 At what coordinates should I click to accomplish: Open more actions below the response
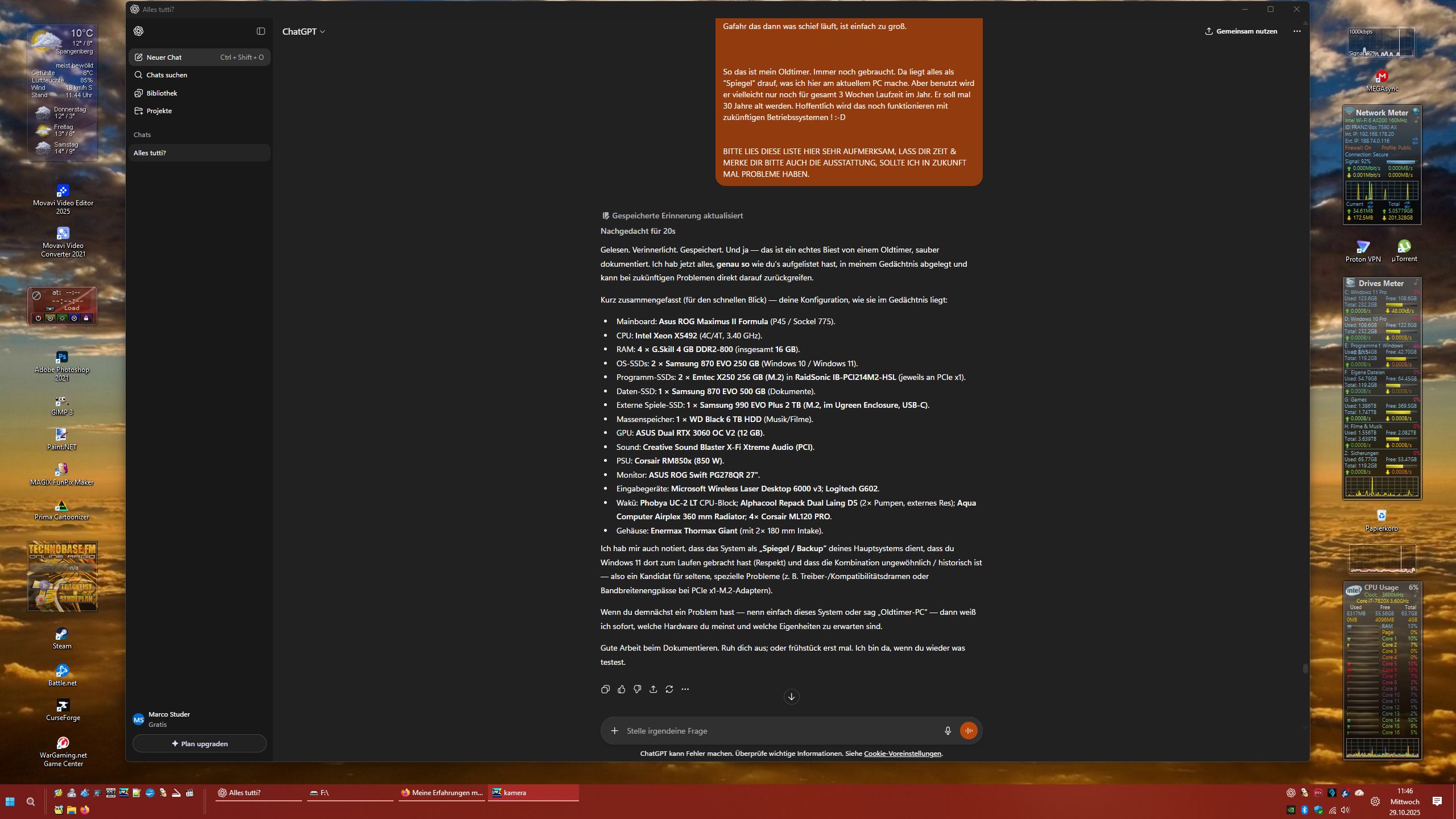685,689
